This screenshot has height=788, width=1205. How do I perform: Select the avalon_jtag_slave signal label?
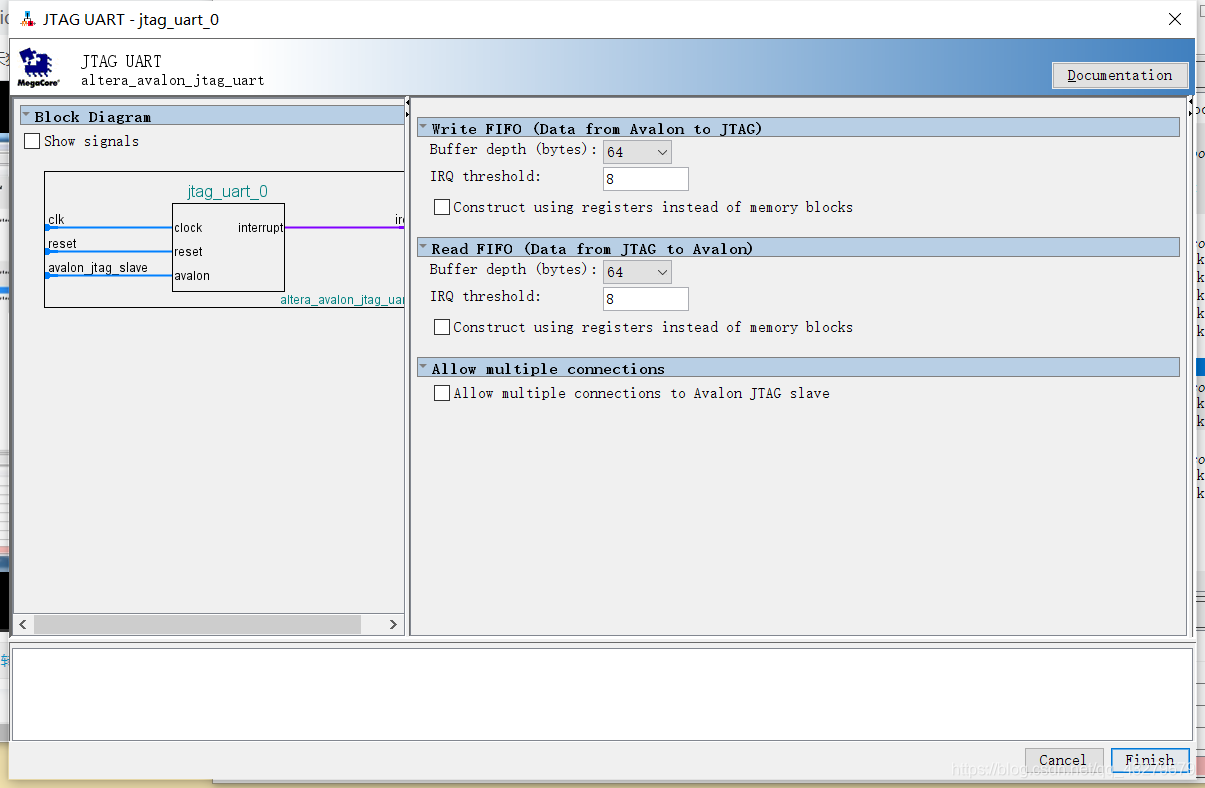click(98, 267)
